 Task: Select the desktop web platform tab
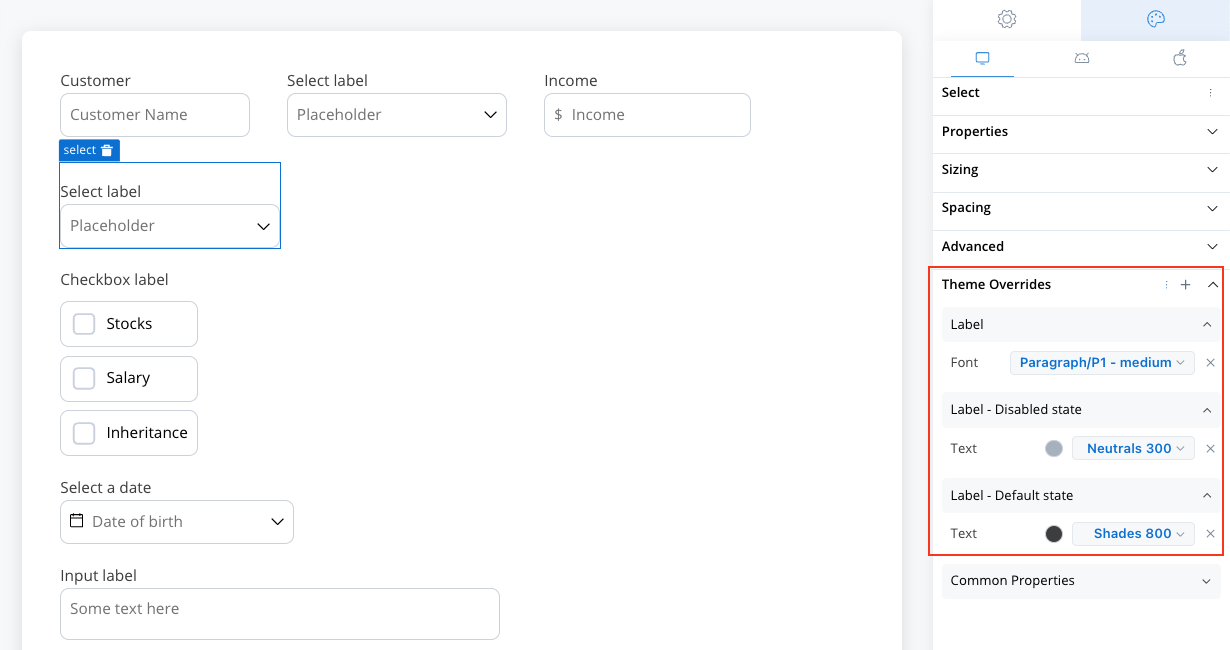(982, 58)
